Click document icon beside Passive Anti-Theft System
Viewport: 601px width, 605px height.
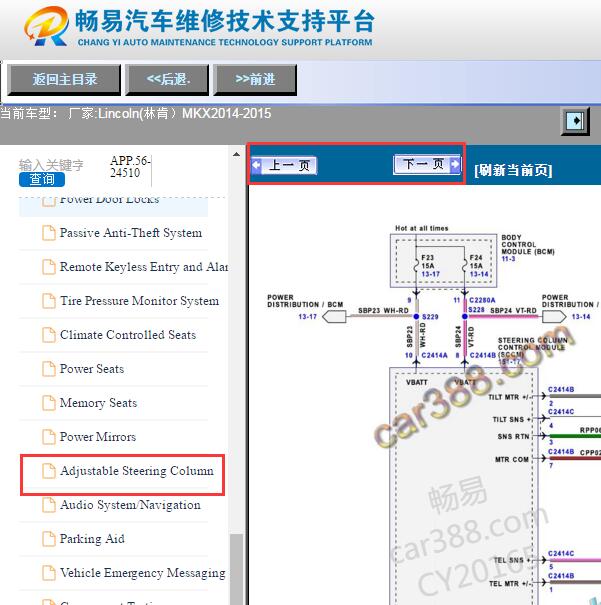49,233
